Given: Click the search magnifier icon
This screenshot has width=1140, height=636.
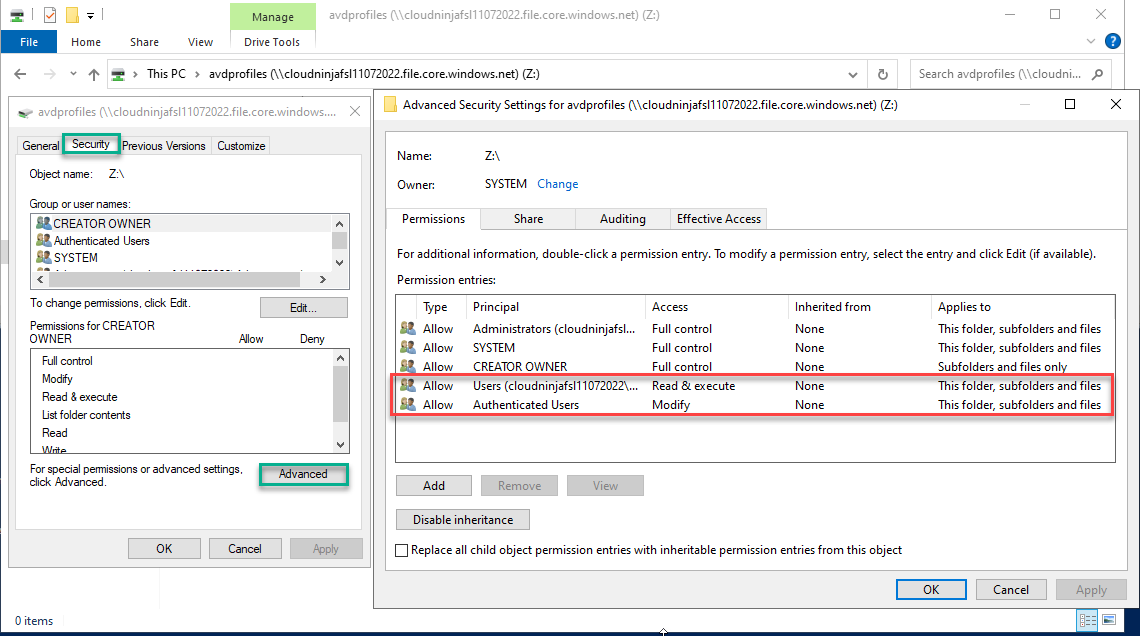Looking at the screenshot, I should click(1098, 74).
